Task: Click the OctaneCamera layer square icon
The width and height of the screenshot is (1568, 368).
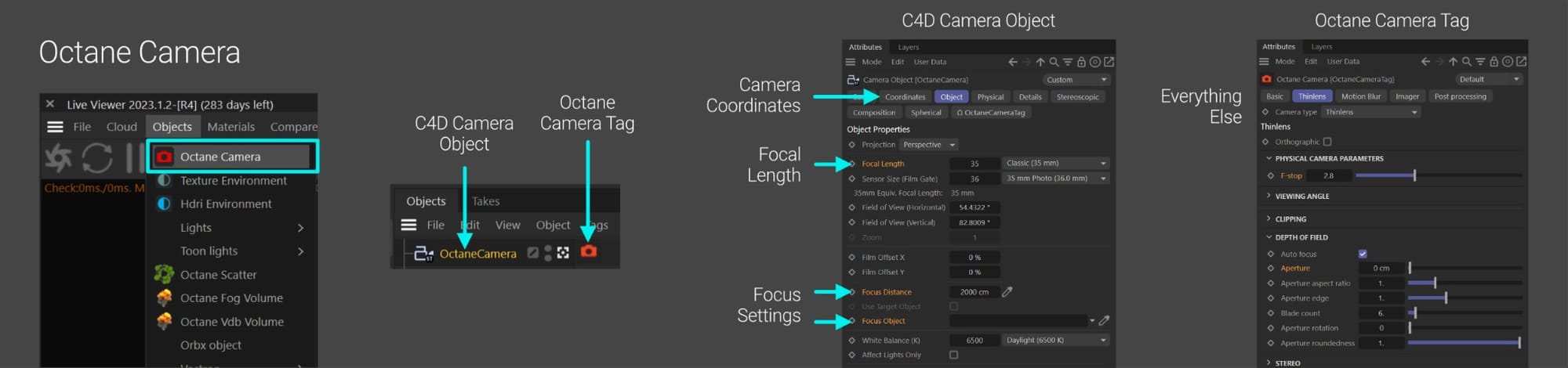Action: 533,252
